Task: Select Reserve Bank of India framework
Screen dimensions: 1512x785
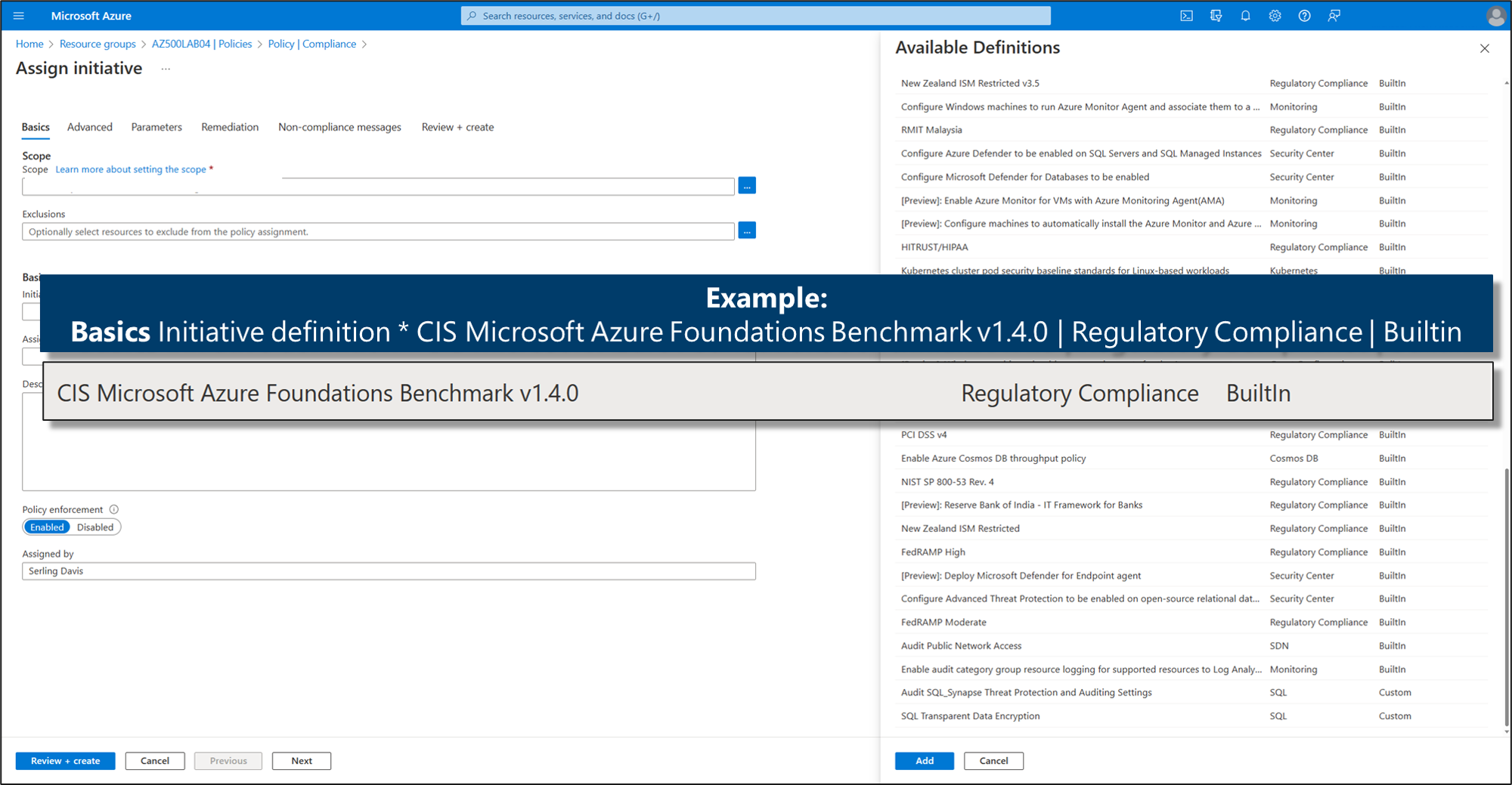Action: point(1191,505)
